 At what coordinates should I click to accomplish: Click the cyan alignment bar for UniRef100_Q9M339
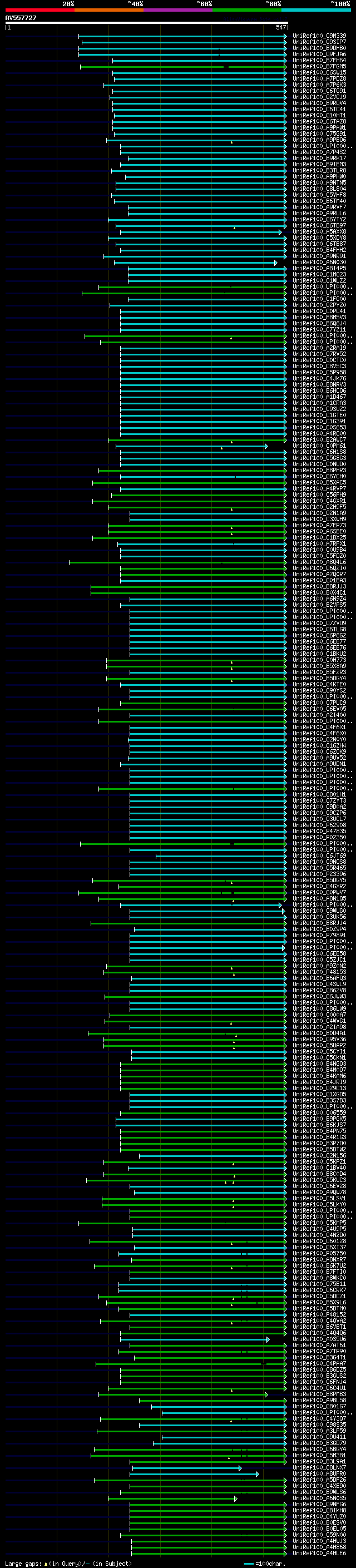[x=182, y=37]
